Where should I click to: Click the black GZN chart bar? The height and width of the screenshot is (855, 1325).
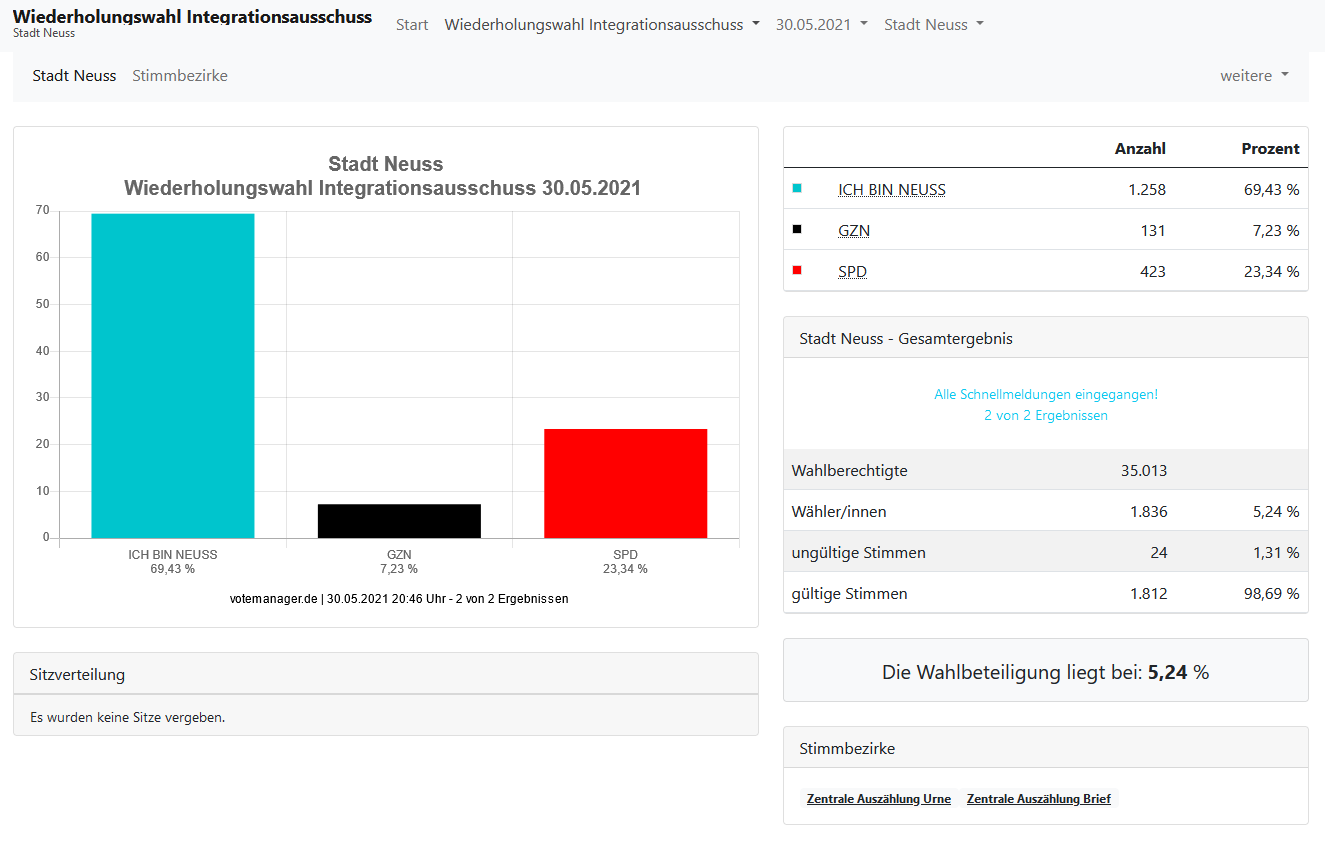tap(399, 521)
